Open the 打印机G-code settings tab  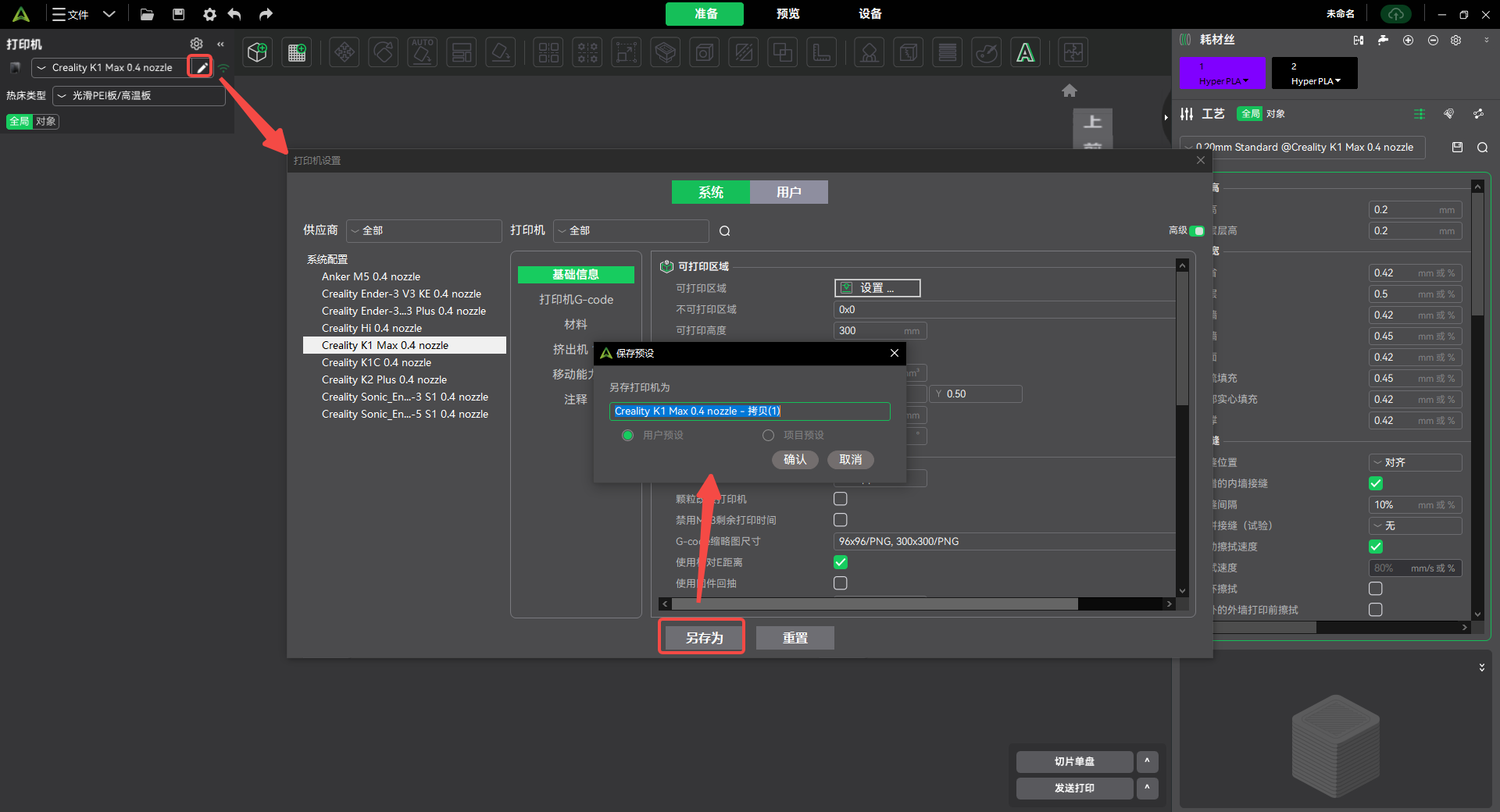576,299
